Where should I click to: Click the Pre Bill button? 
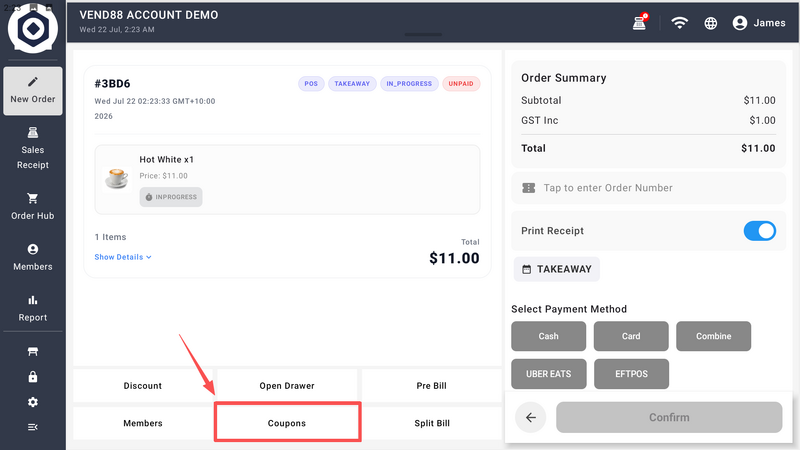click(x=432, y=386)
